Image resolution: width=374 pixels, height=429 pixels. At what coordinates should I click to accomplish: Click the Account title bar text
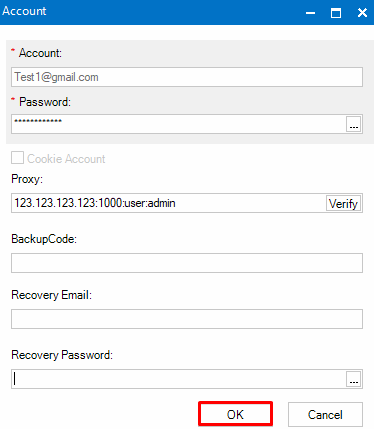pyautogui.click(x=24, y=11)
